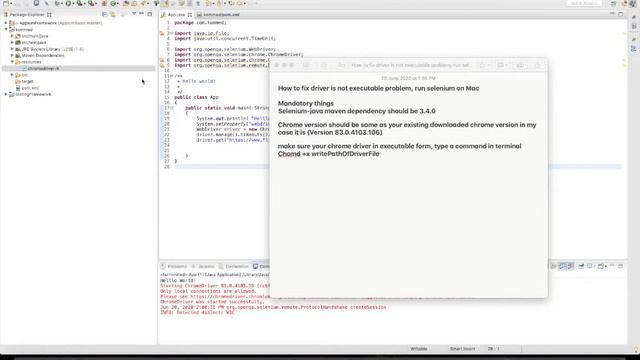The height and width of the screenshot is (360, 640).
Task: Maximize the Package Explorer panel
Action: point(150,14)
